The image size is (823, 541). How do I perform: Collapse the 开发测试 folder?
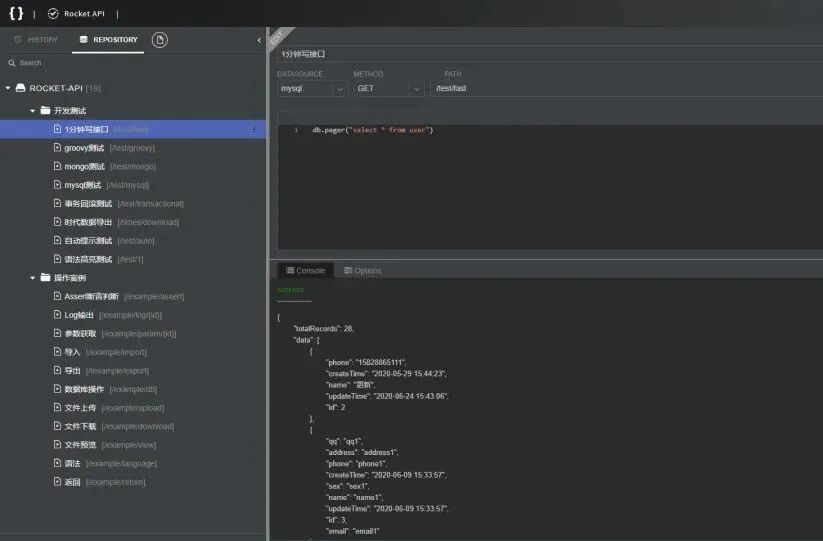(33, 111)
